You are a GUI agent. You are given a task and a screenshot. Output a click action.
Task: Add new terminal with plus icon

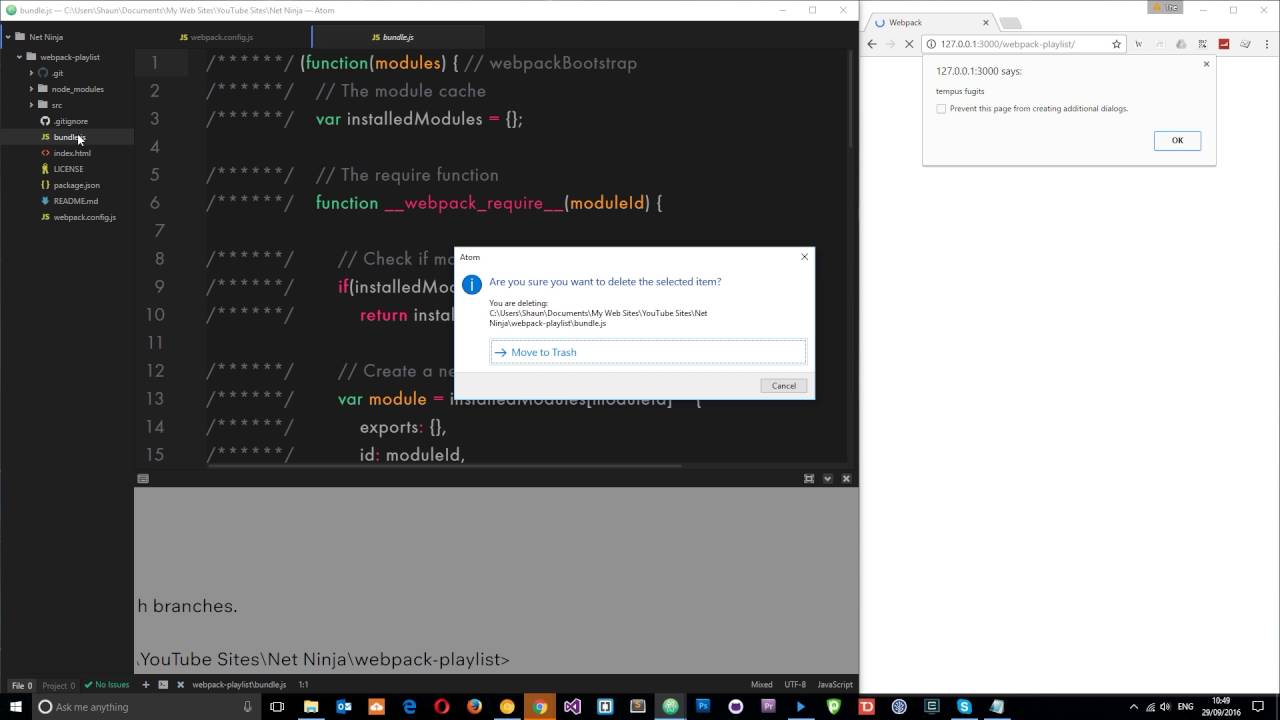146,685
